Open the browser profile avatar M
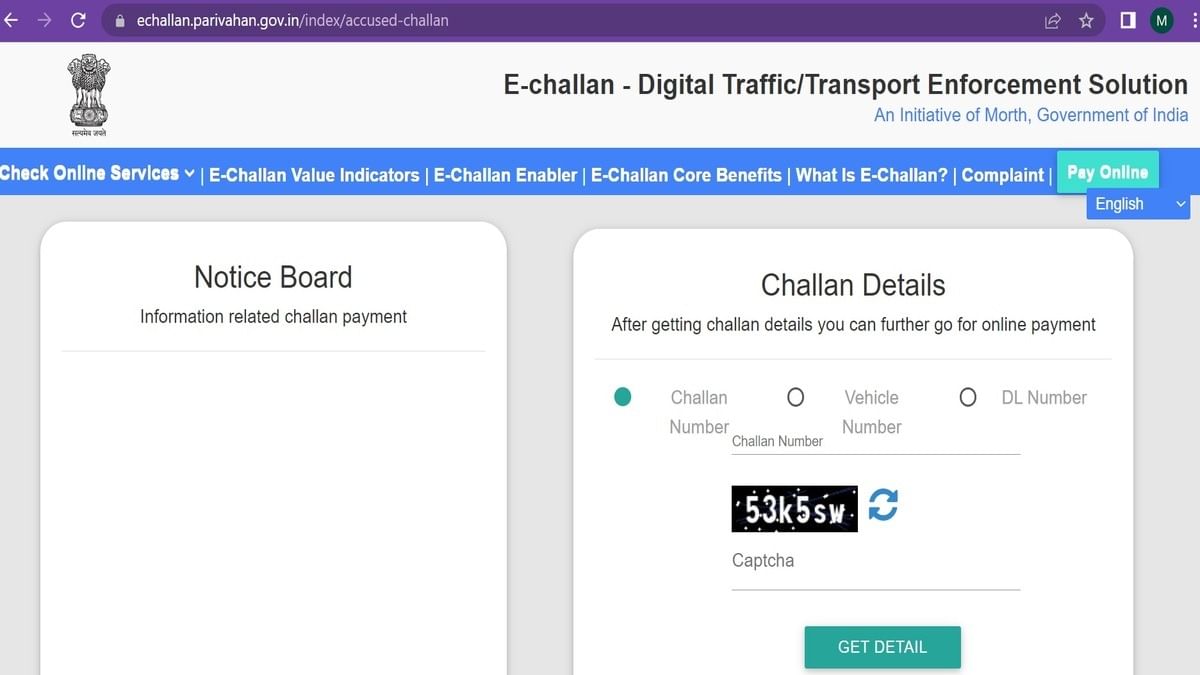Screen dimensions: 1200x675 (x=1161, y=20)
